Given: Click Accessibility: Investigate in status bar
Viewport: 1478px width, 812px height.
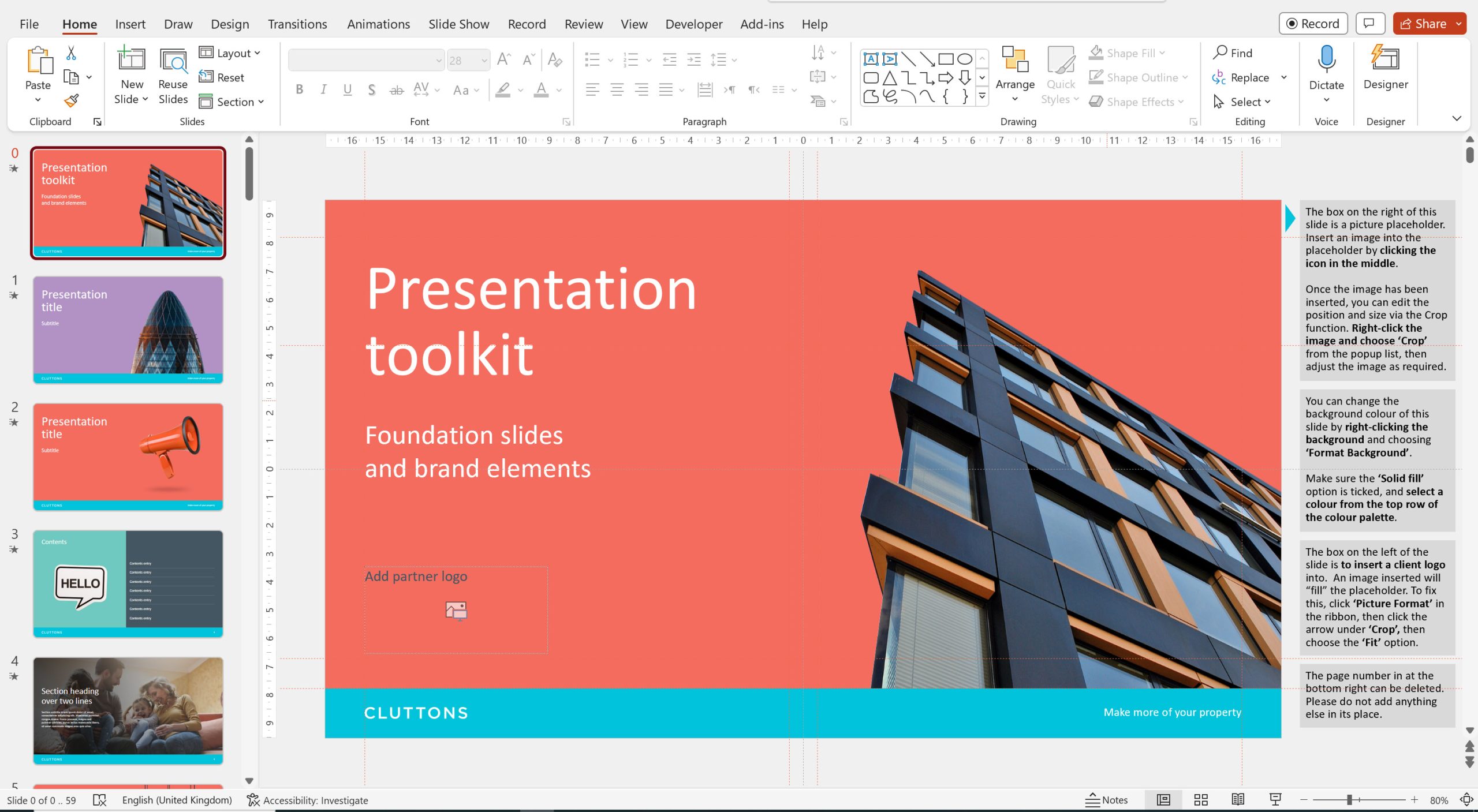Looking at the screenshot, I should [308, 800].
